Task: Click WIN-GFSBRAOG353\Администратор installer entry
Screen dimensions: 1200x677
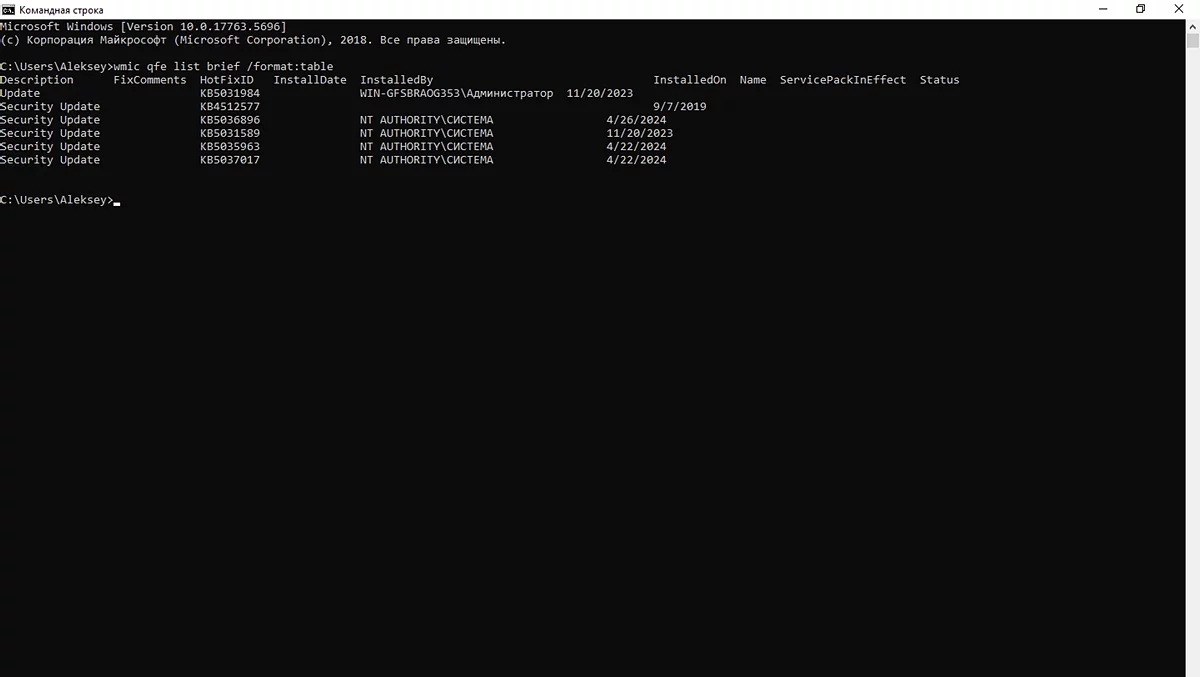Action: pos(456,93)
